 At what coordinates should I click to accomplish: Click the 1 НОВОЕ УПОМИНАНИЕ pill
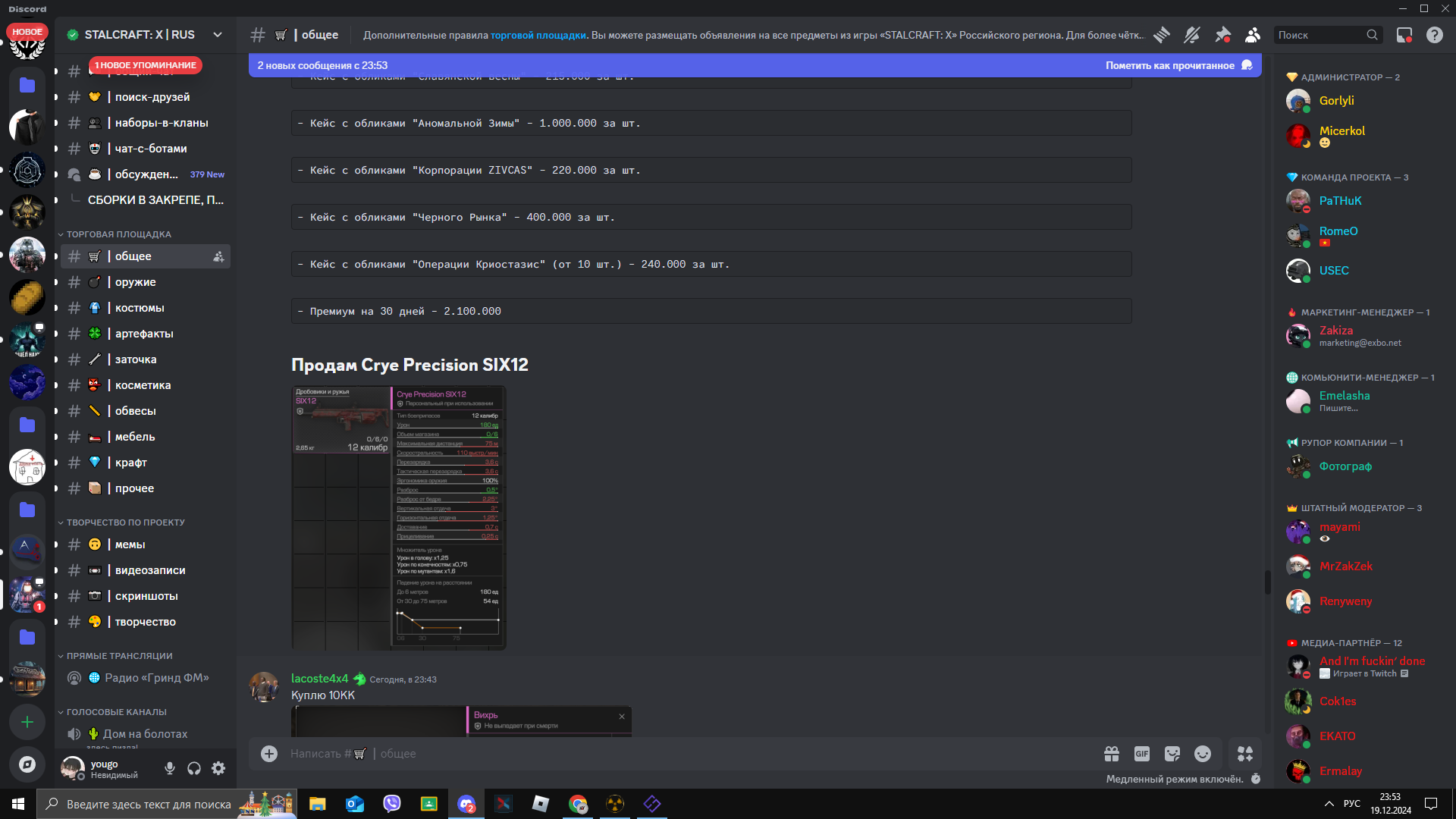click(x=146, y=65)
